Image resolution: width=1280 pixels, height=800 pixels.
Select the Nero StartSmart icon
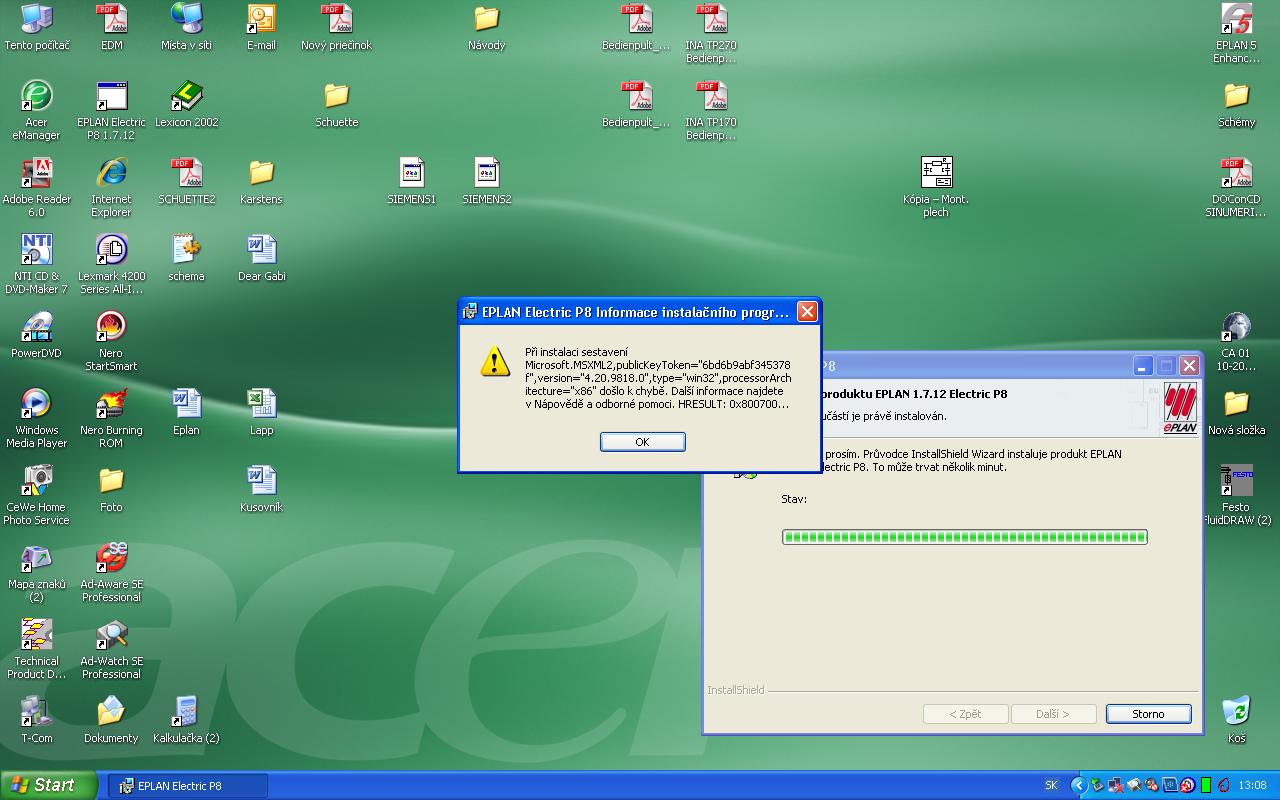[x=111, y=342]
